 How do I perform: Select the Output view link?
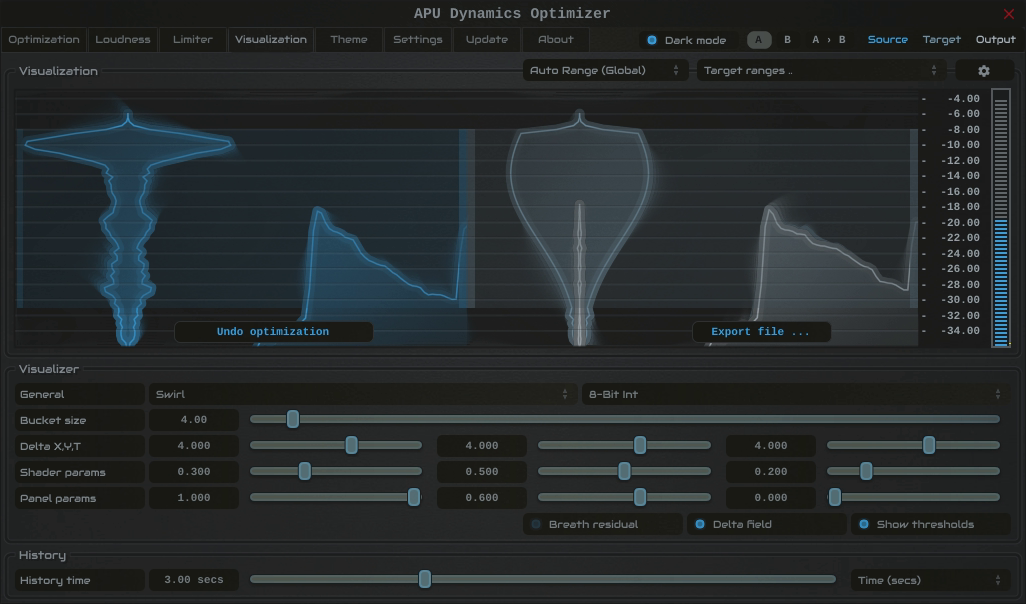(995, 40)
